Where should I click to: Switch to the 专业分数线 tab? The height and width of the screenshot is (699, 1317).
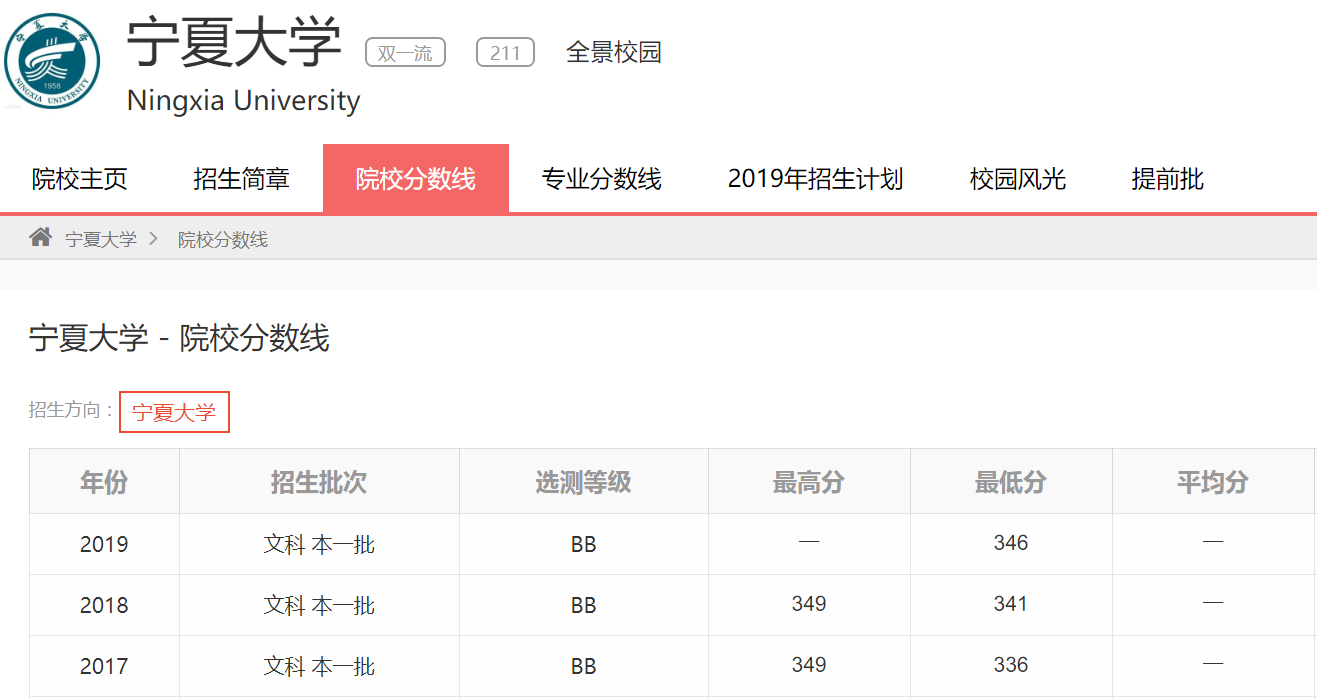[602, 179]
